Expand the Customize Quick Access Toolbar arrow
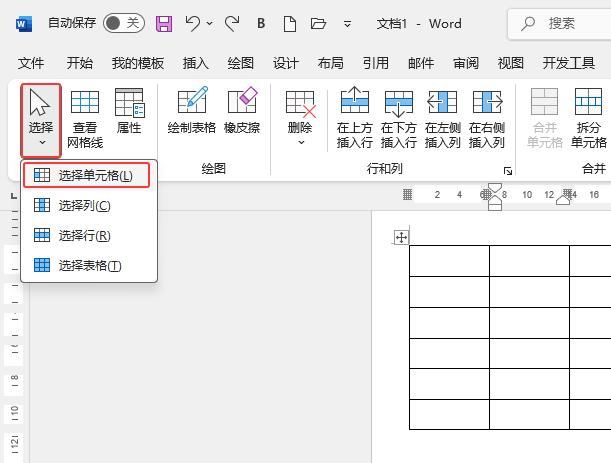 (x=347, y=24)
